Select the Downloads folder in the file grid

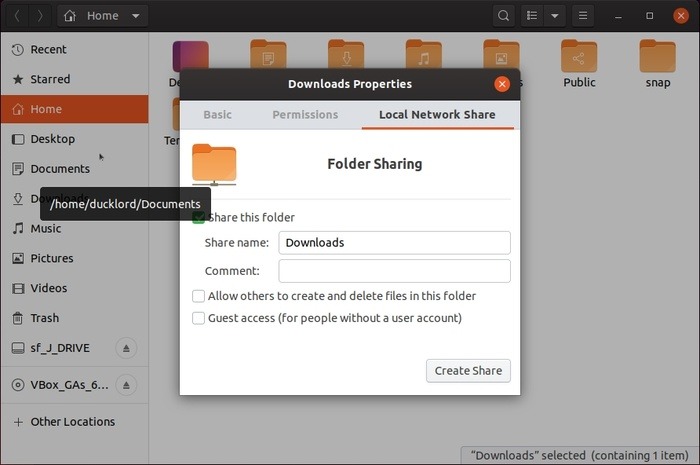pos(346,54)
